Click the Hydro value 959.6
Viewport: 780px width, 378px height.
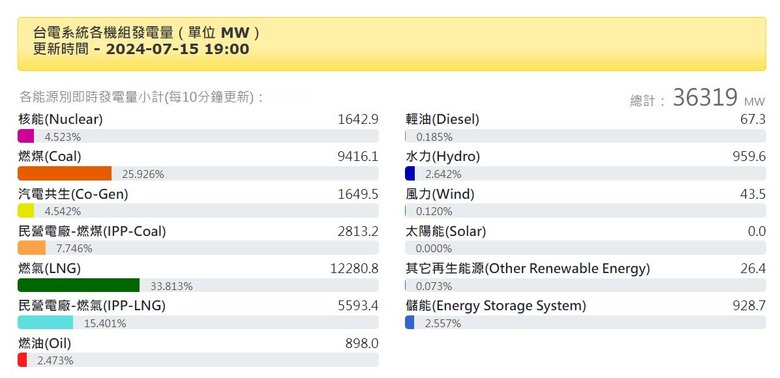click(749, 157)
